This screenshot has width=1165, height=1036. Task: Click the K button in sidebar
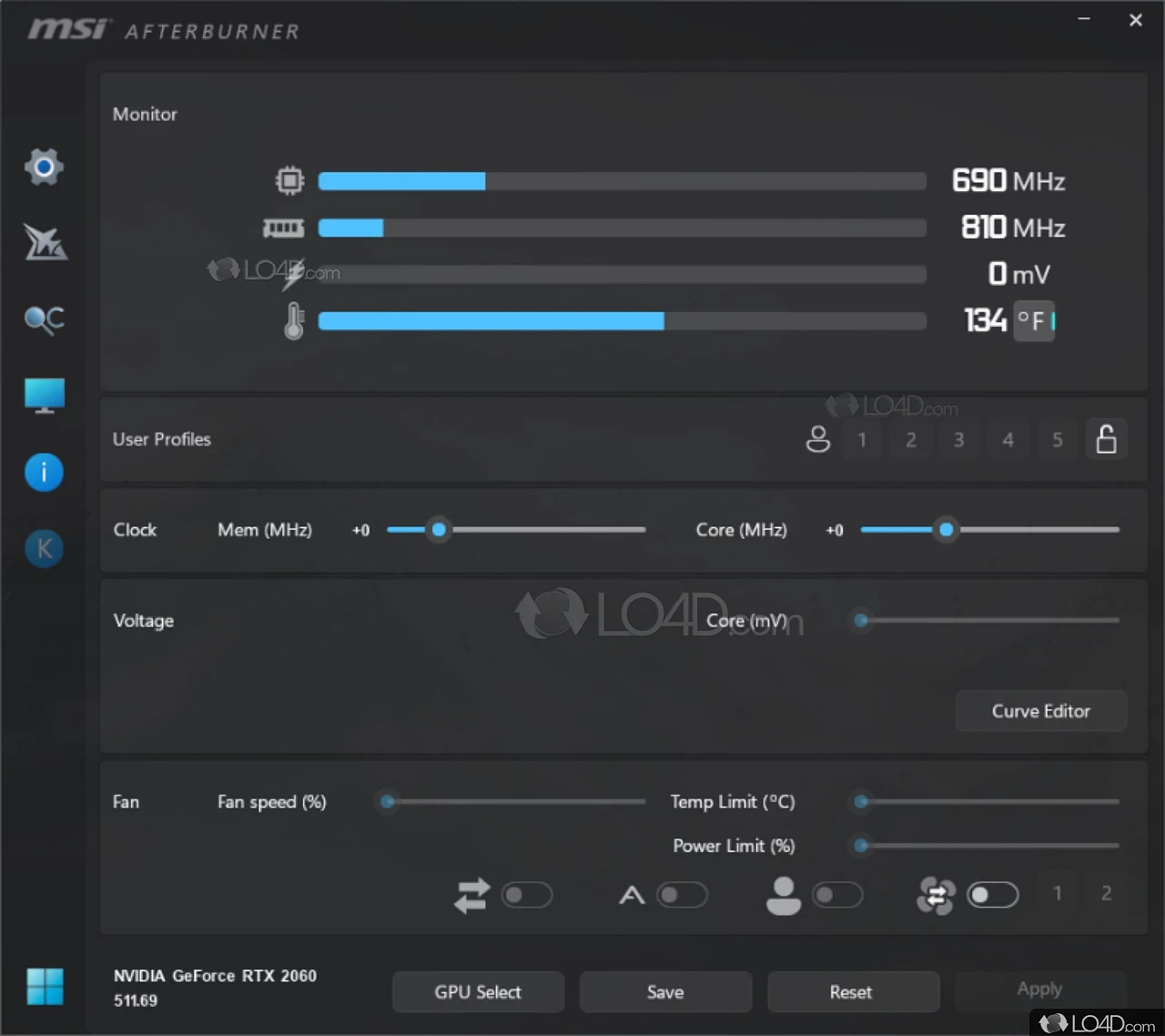[44, 549]
